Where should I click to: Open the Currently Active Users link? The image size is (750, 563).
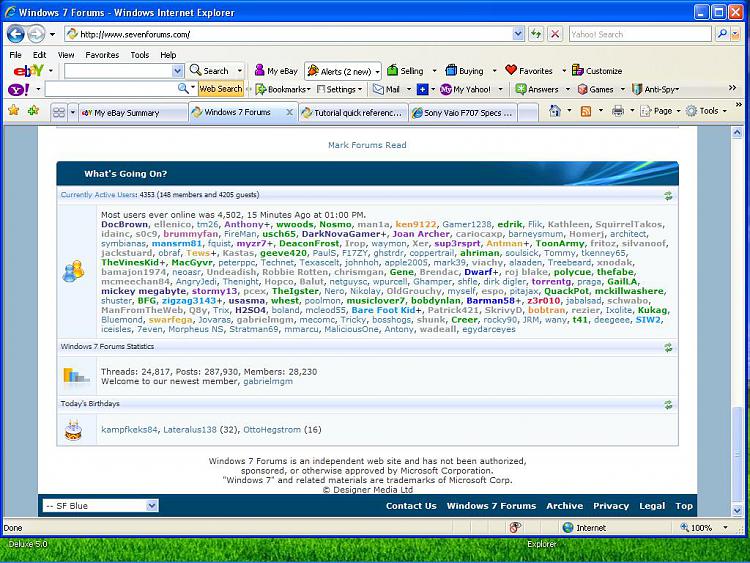(x=99, y=195)
